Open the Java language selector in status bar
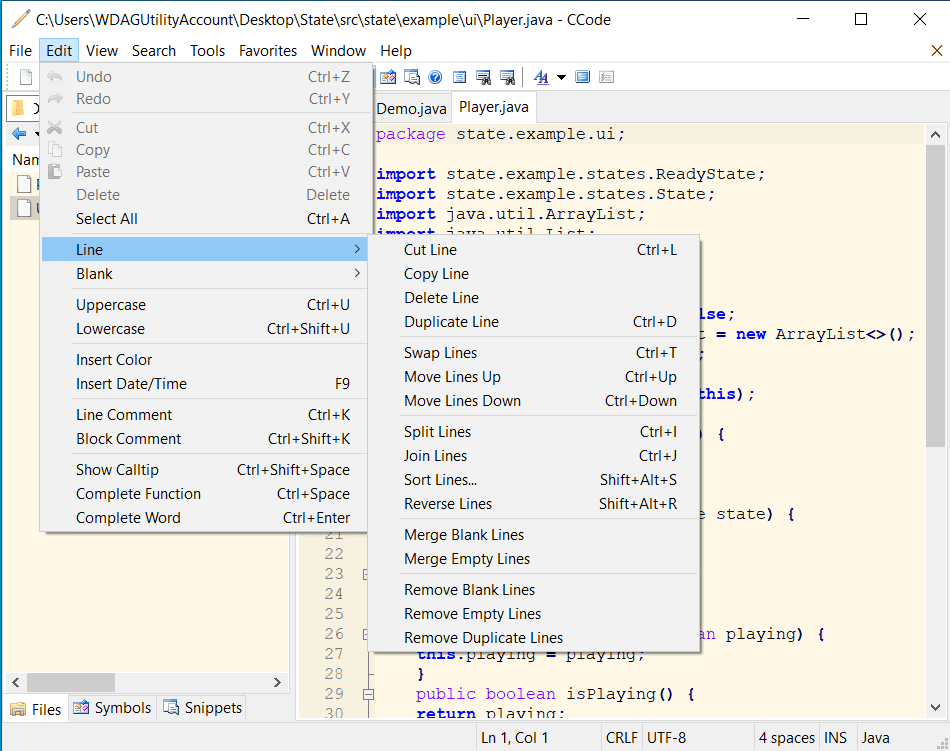Screen dimensions: 950x751 pyautogui.click(x=875, y=738)
